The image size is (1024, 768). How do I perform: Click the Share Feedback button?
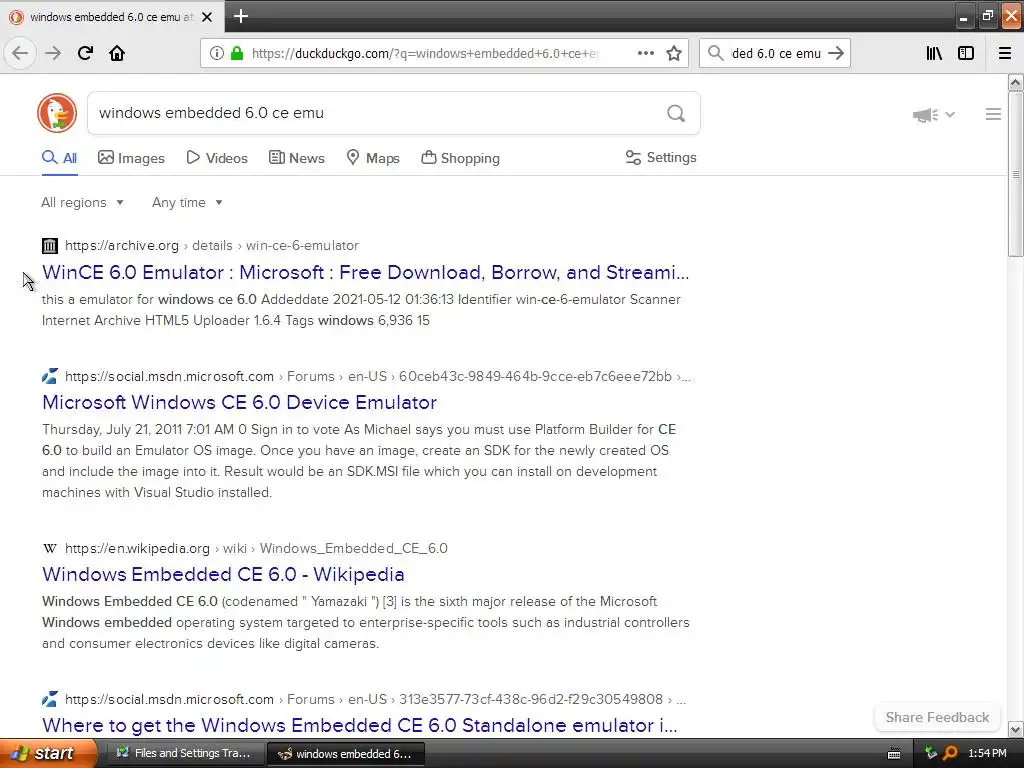937,717
